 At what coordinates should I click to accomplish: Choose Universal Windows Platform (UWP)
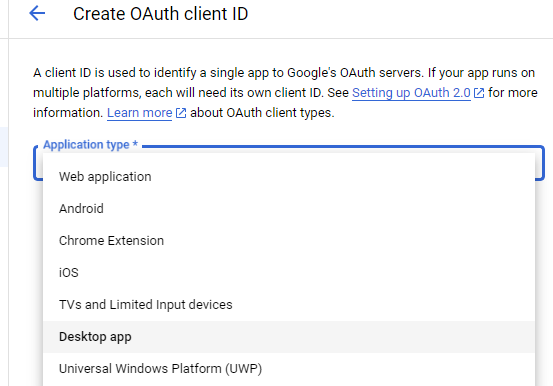tap(289, 369)
